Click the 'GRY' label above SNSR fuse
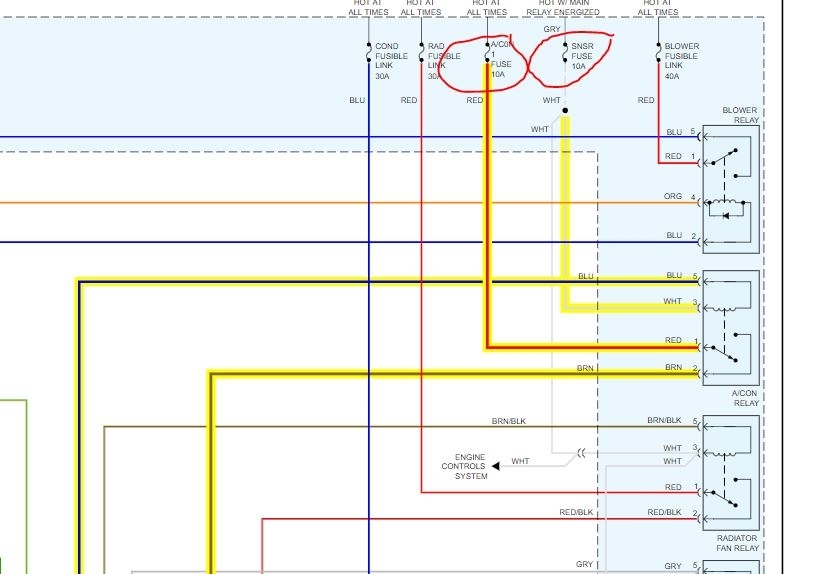Image resolution: width=820 pixels, height=574 pixels. click(x=552, y=29)
